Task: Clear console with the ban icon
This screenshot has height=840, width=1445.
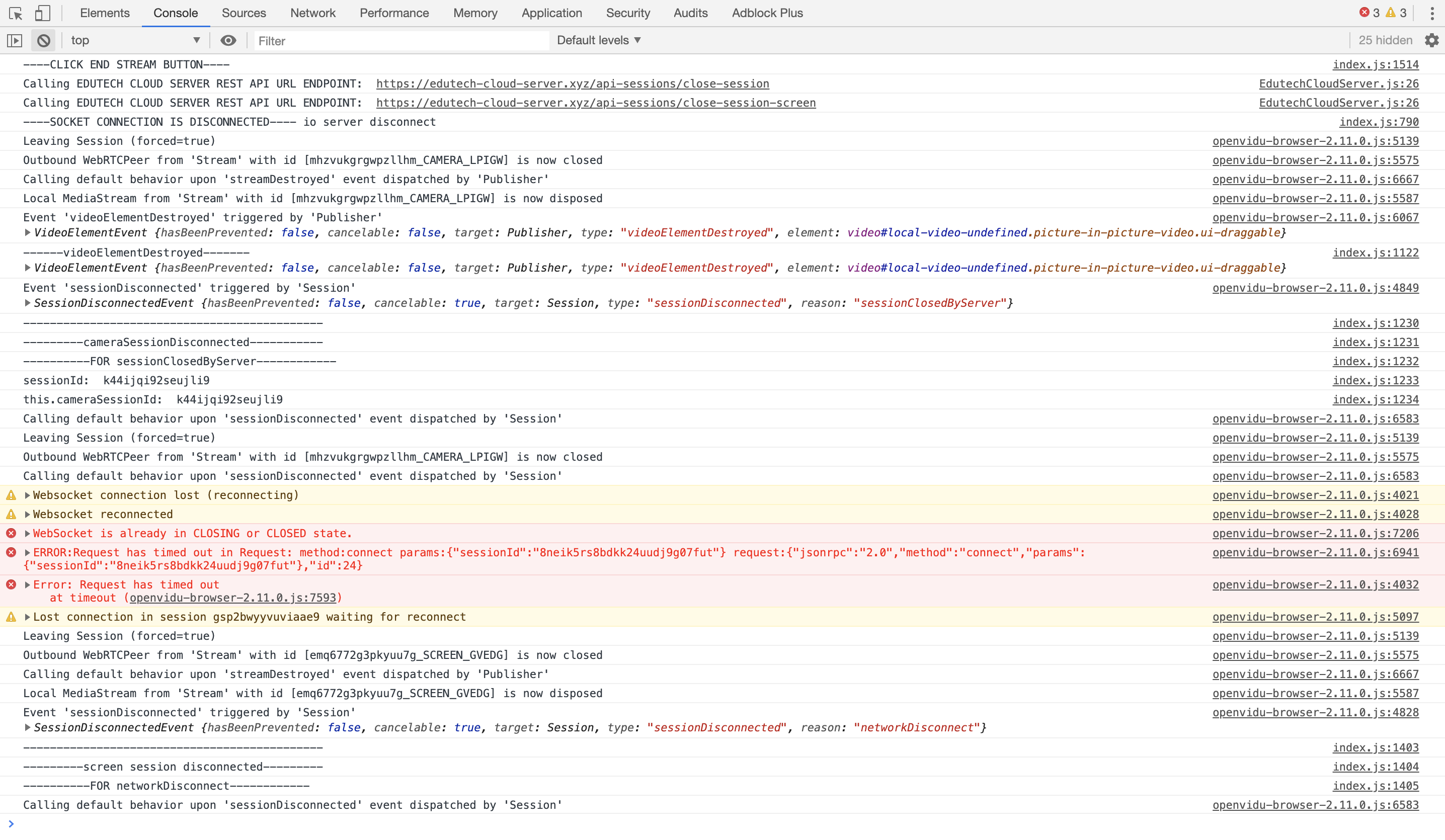Action: pyautogui.click(x=44, y=41)
